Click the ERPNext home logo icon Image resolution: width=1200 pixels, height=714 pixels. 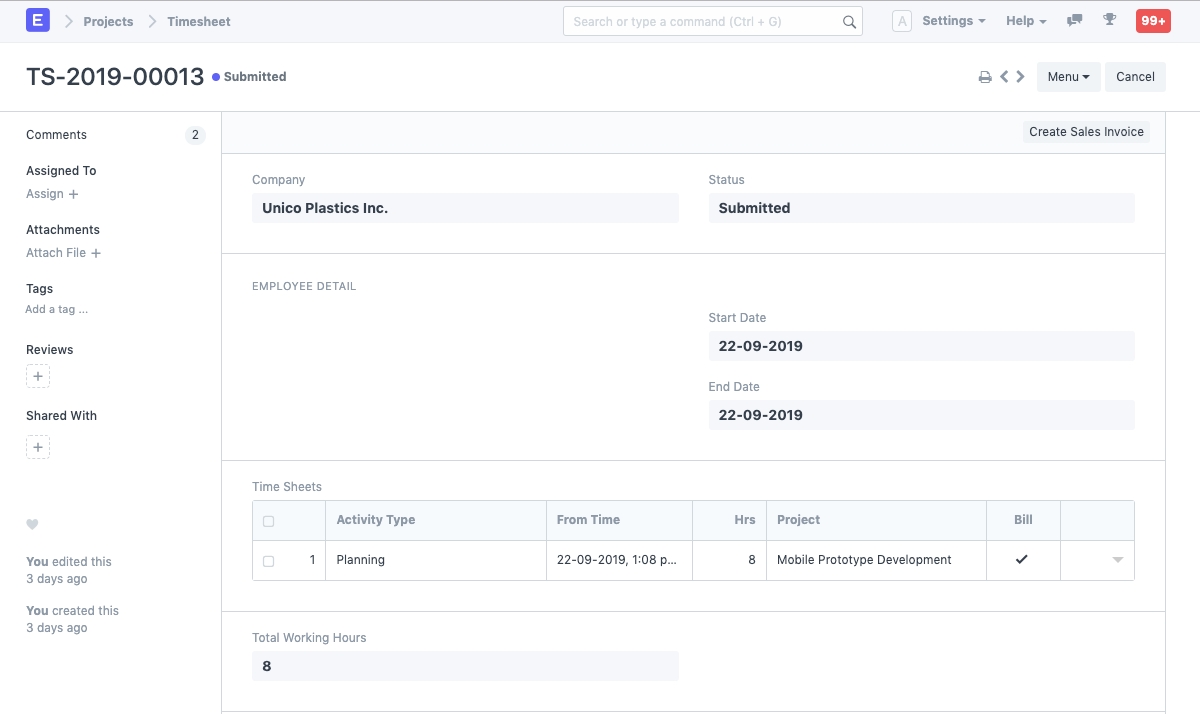pos(37,21)
